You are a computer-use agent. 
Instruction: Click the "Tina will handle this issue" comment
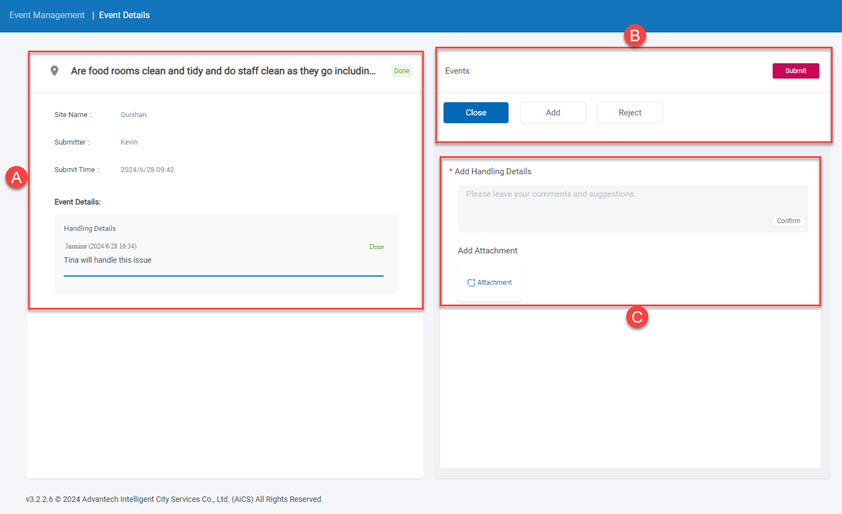point(108,260)
